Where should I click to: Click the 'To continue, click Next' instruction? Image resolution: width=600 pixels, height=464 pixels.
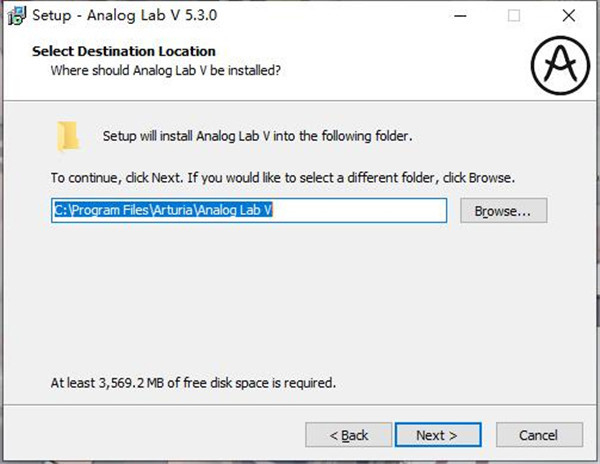[x=283, y=178]
